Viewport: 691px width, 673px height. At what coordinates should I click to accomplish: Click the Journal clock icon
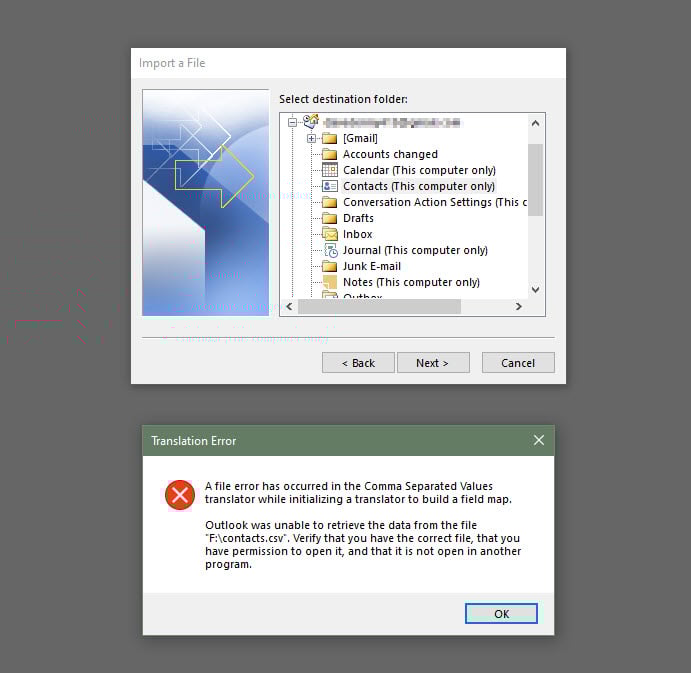331,250
